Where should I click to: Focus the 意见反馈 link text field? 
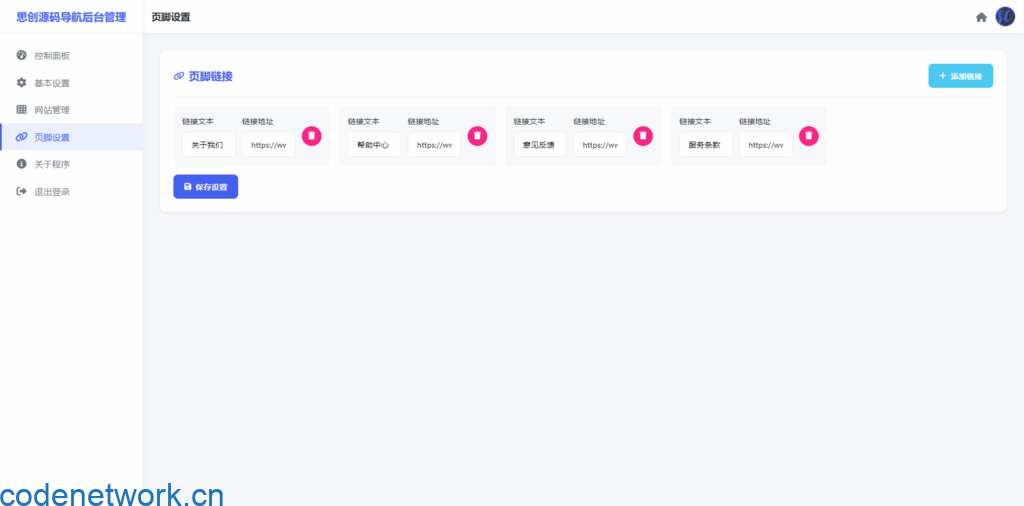point(539,145)
